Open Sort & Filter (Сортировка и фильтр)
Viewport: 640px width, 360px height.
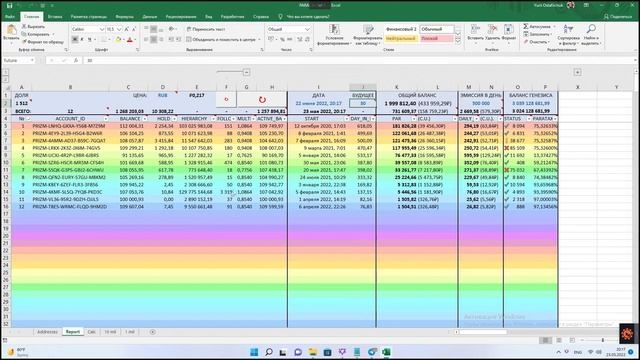point(568,34)
